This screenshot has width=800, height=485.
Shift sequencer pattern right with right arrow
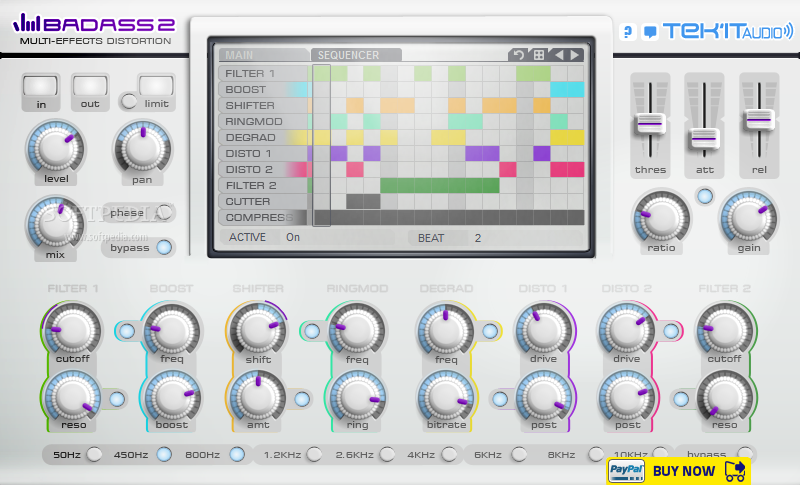574,55
